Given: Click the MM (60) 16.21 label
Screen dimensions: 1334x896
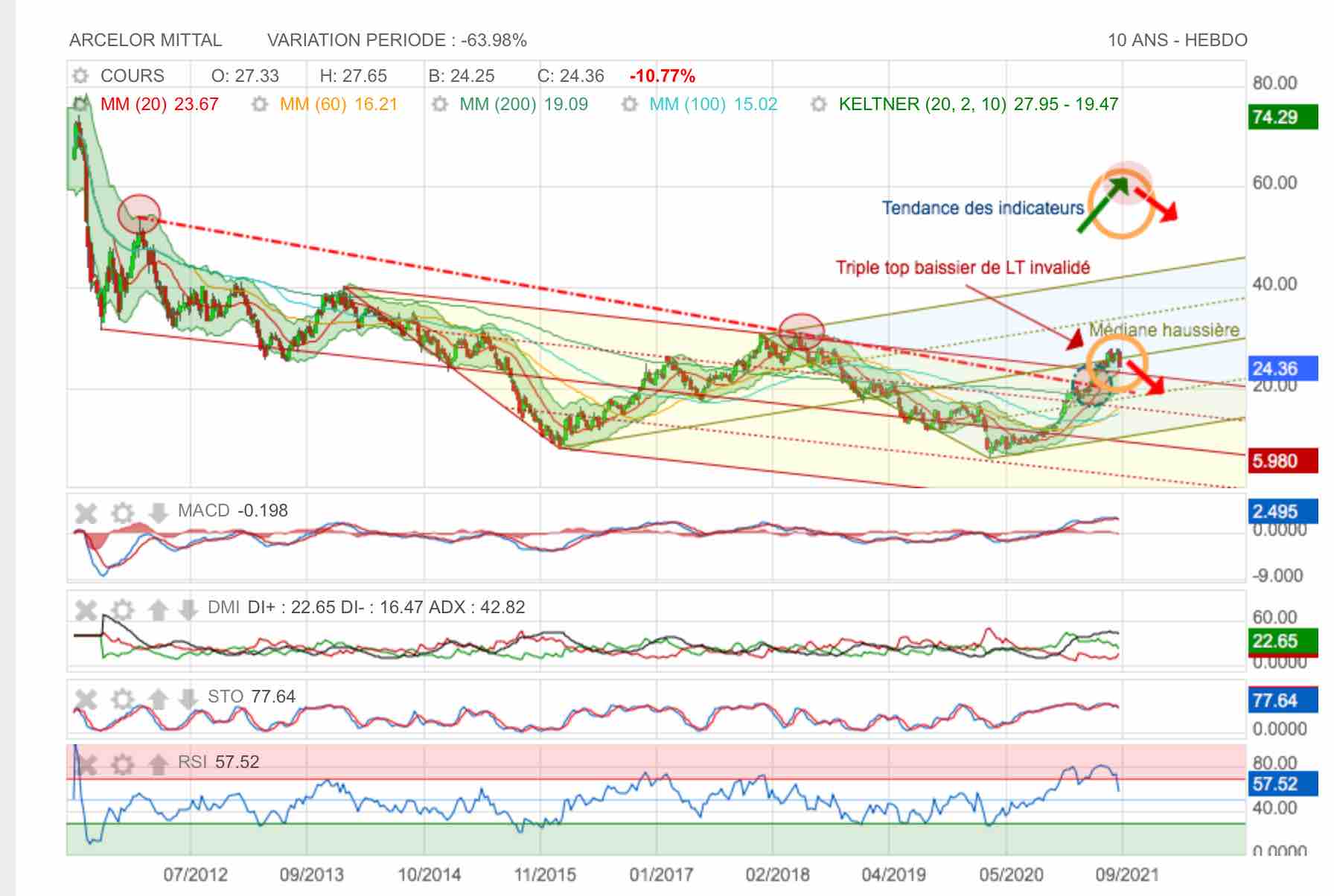Looking at the screenshot, I should point(339,104).
